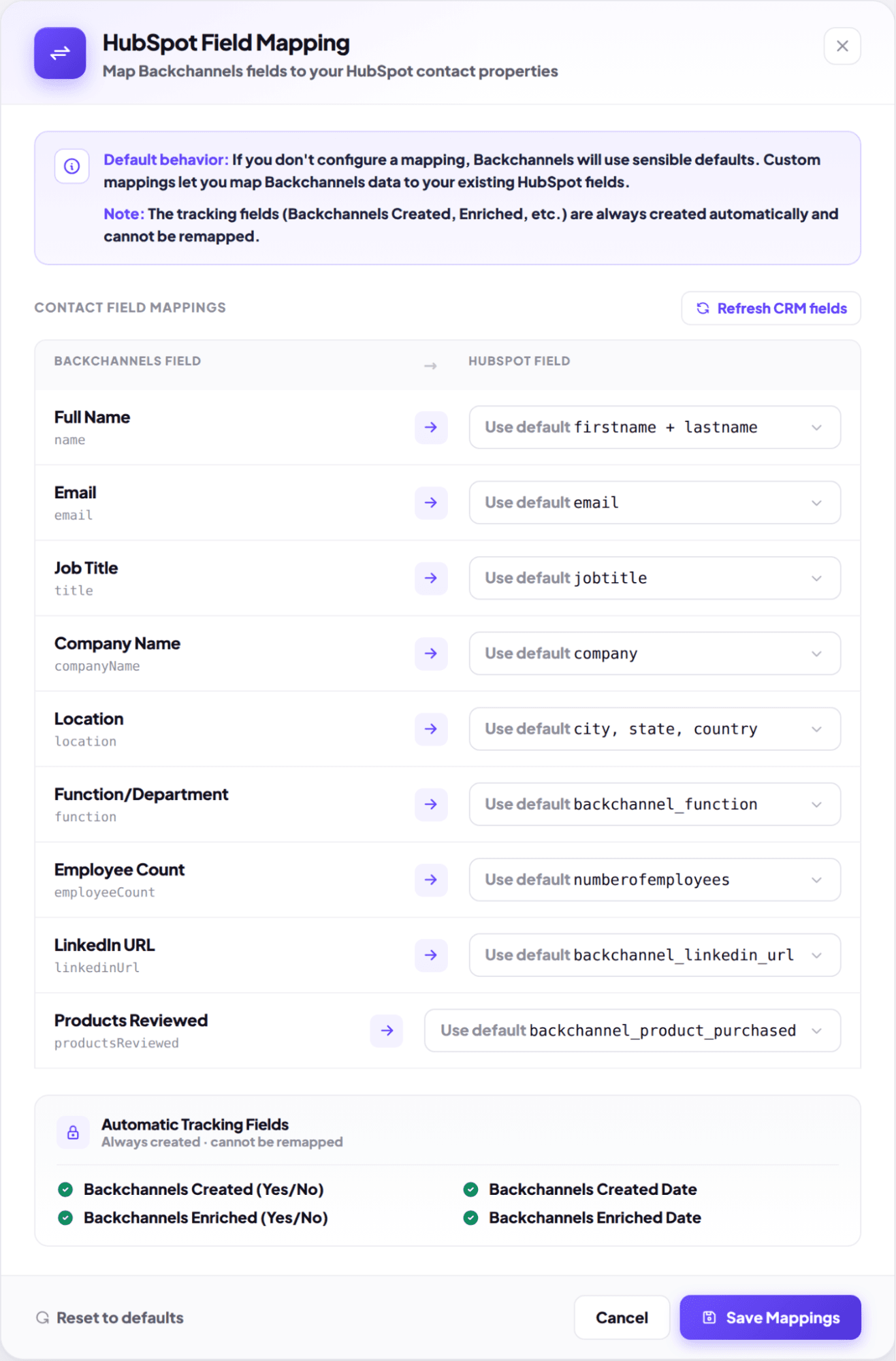Click the header arrow between the field columns
The height and width of the screenshot is (1361, 896).
click(x=430, y=366)
